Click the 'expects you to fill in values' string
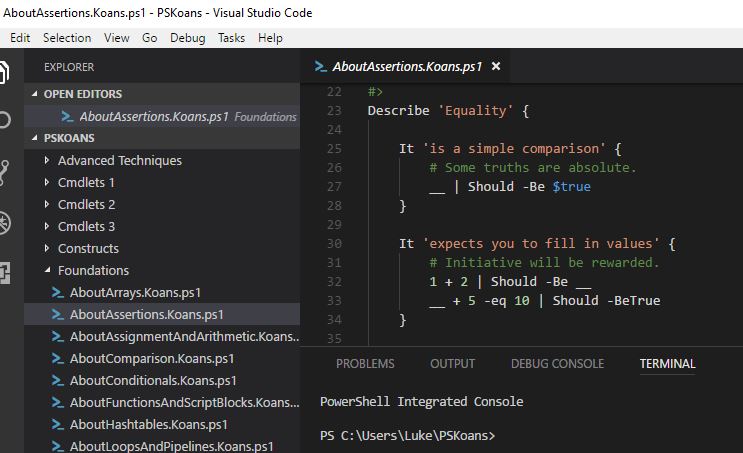743x453 pixels. (x=541, y=244)
